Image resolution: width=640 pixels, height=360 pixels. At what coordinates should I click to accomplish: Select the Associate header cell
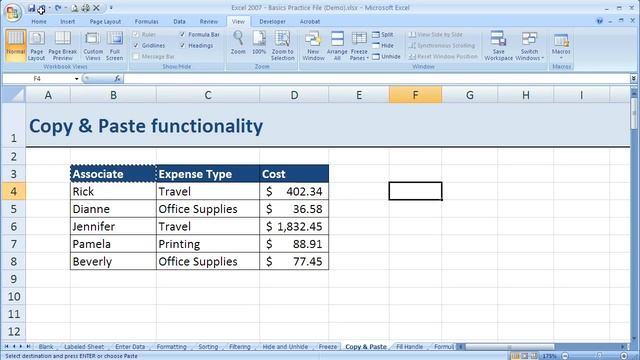pyautogui.click(x=113, y=173)
